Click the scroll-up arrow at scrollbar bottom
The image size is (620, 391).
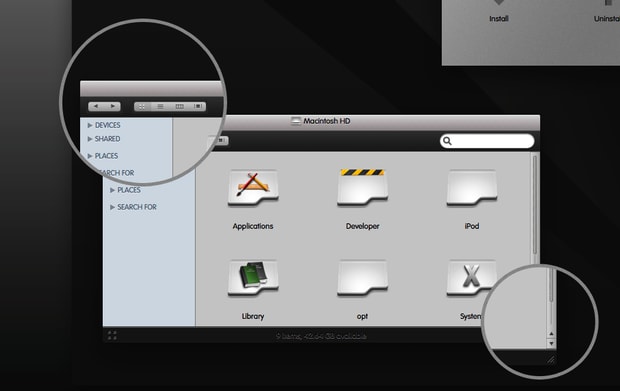point(551,334)
